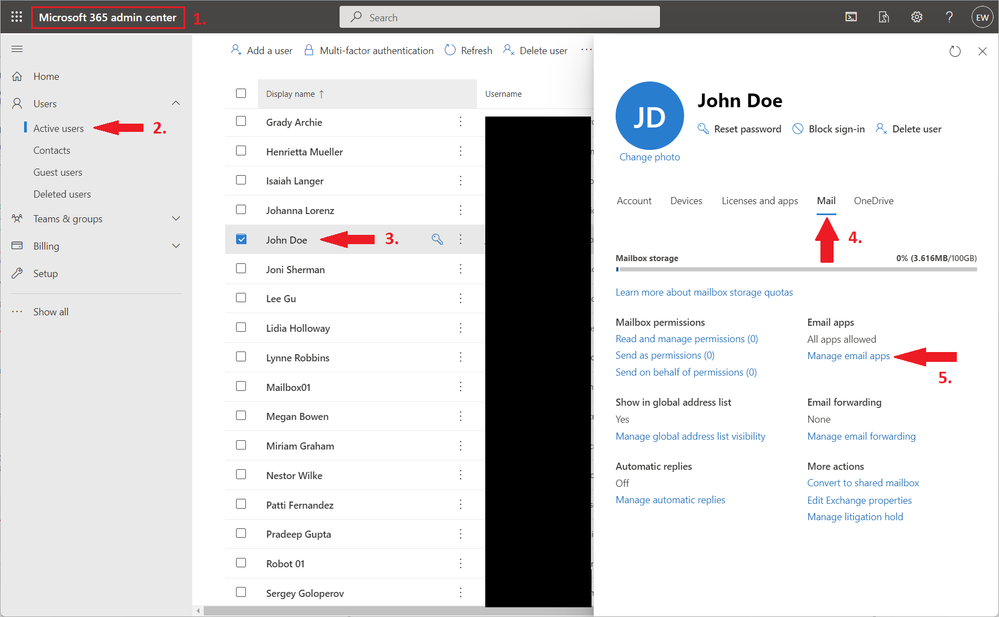Click the Billing card icon
999x617 pixels.
17,246
